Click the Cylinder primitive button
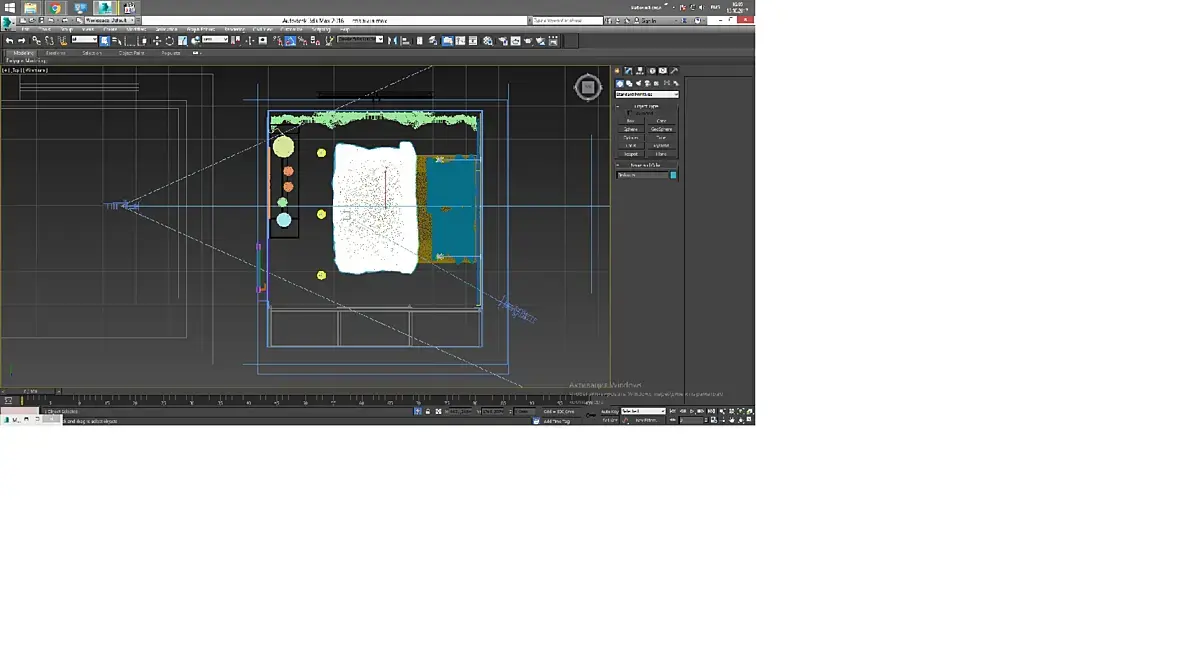 pyautogui.click(x=631, y=138)
